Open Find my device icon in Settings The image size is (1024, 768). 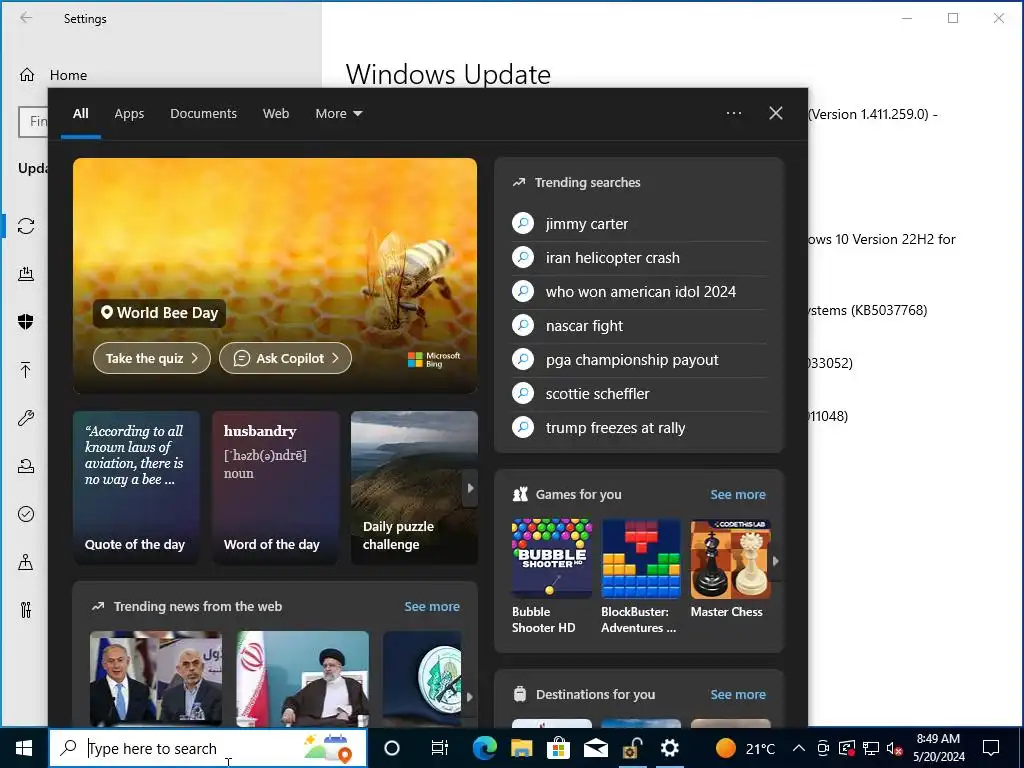click(26, 562)
